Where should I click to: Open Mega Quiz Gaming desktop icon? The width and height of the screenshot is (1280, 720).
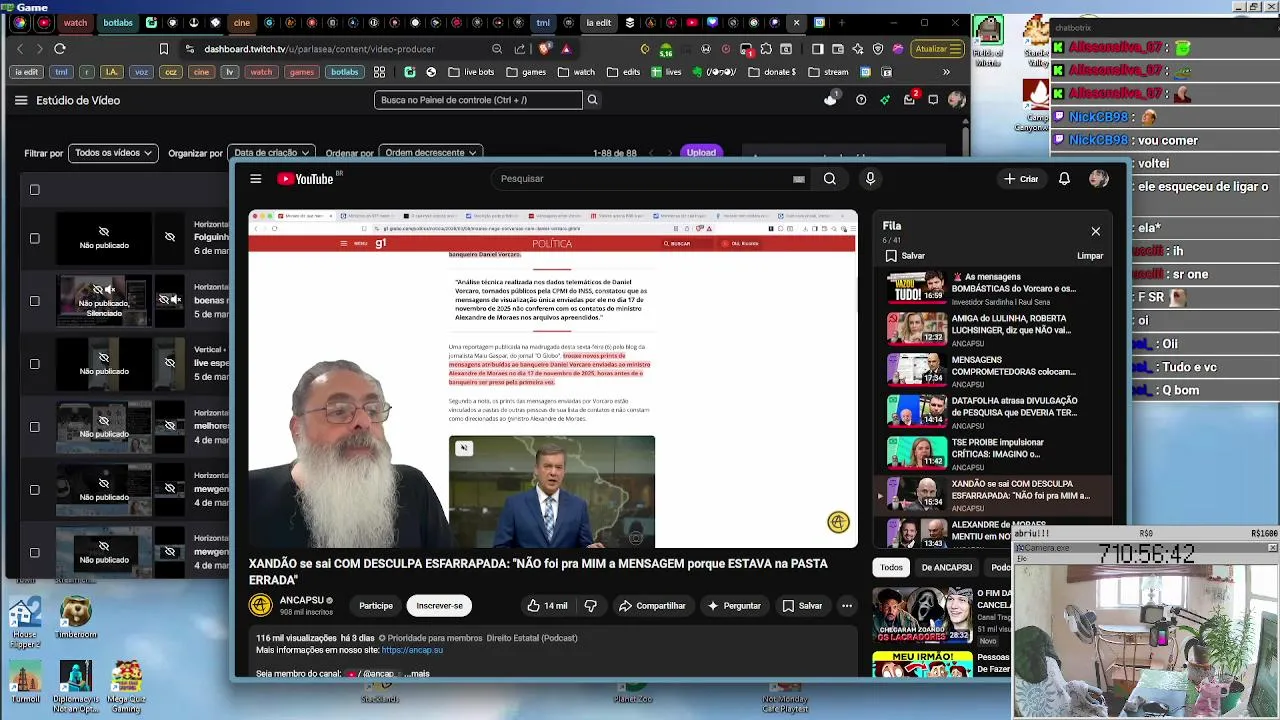[126, 686]
